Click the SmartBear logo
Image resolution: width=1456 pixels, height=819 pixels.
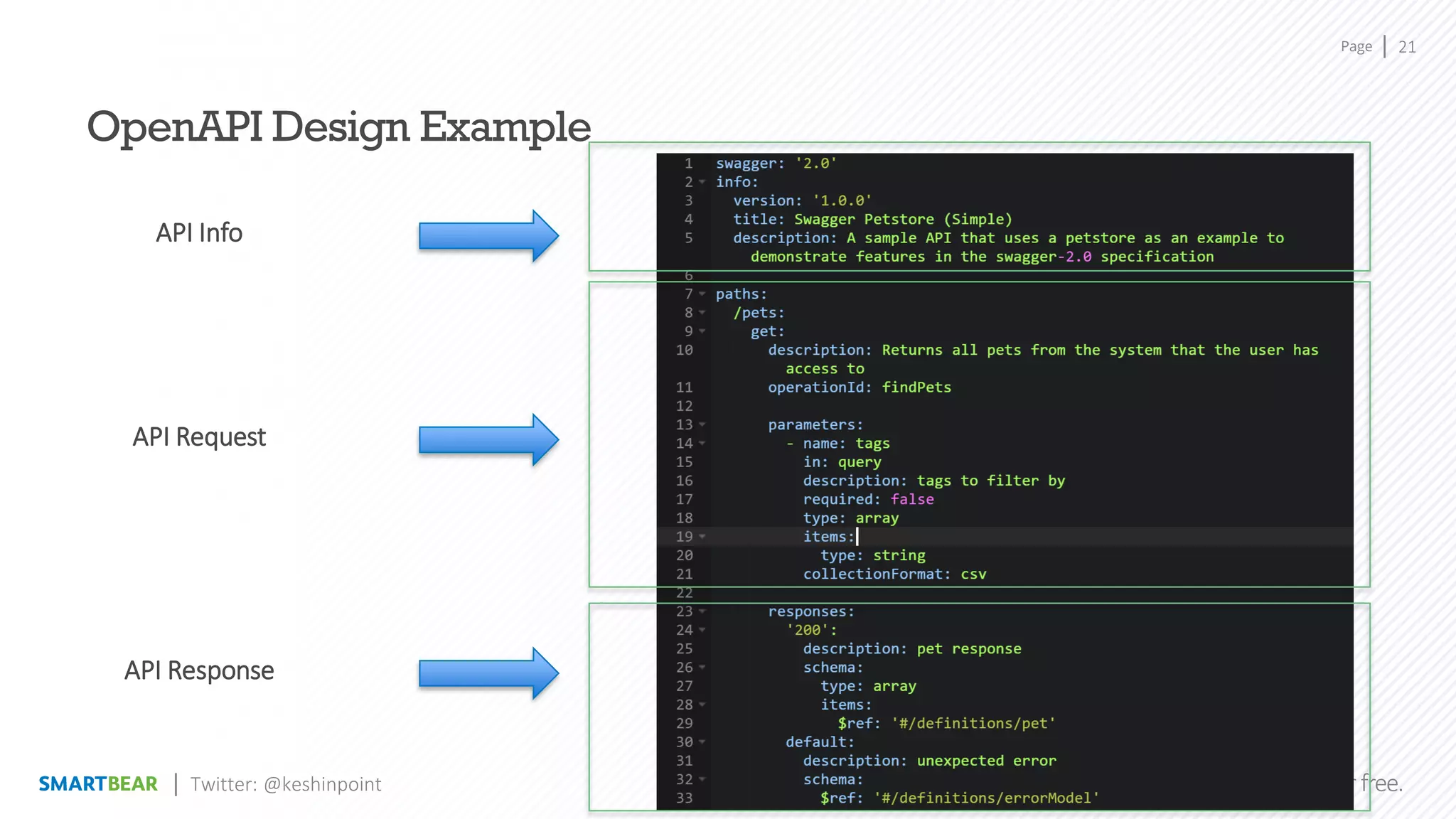[98, 783]
